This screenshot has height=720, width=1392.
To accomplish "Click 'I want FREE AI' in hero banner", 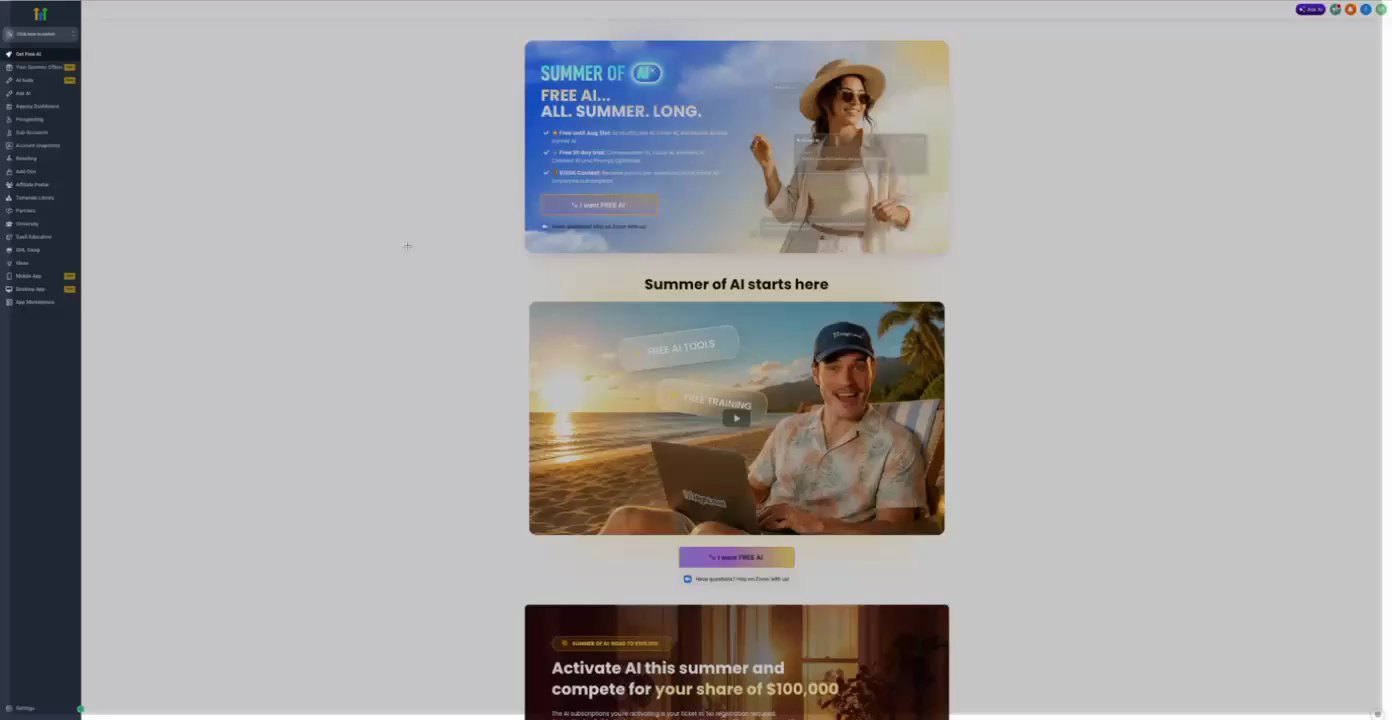I will 599,205.
